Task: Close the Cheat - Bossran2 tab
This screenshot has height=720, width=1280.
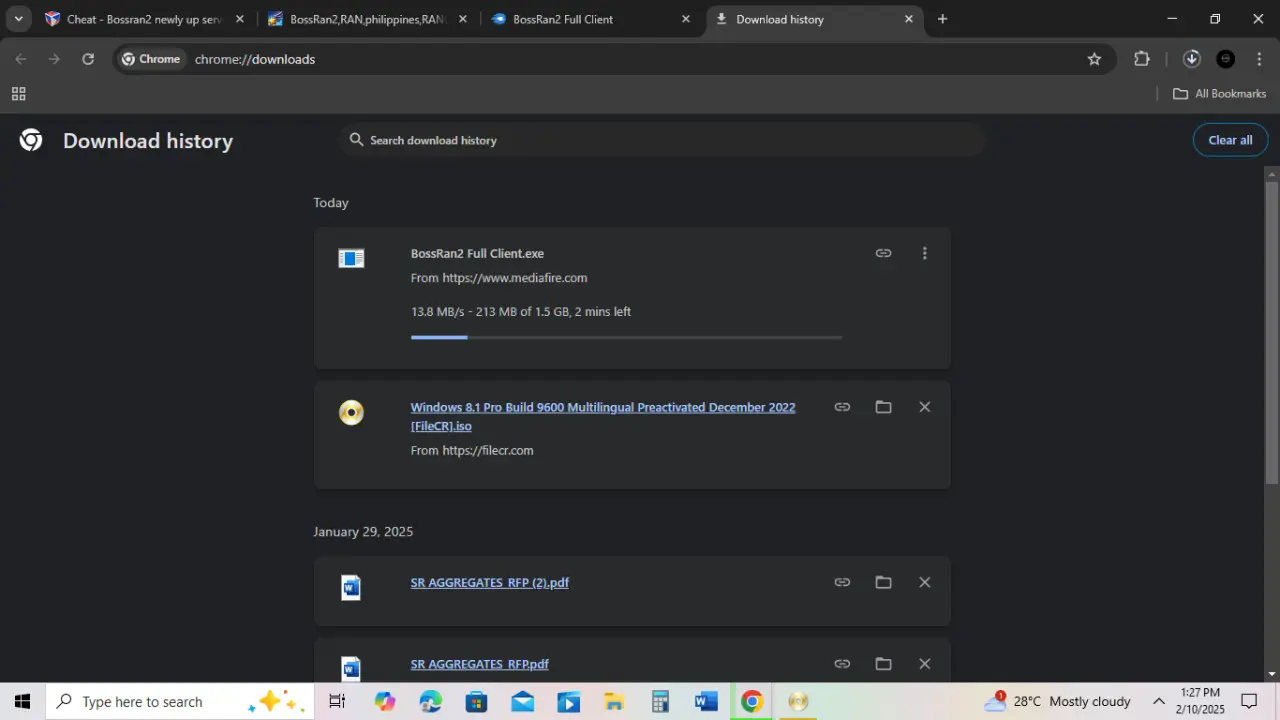Action: 239,19
